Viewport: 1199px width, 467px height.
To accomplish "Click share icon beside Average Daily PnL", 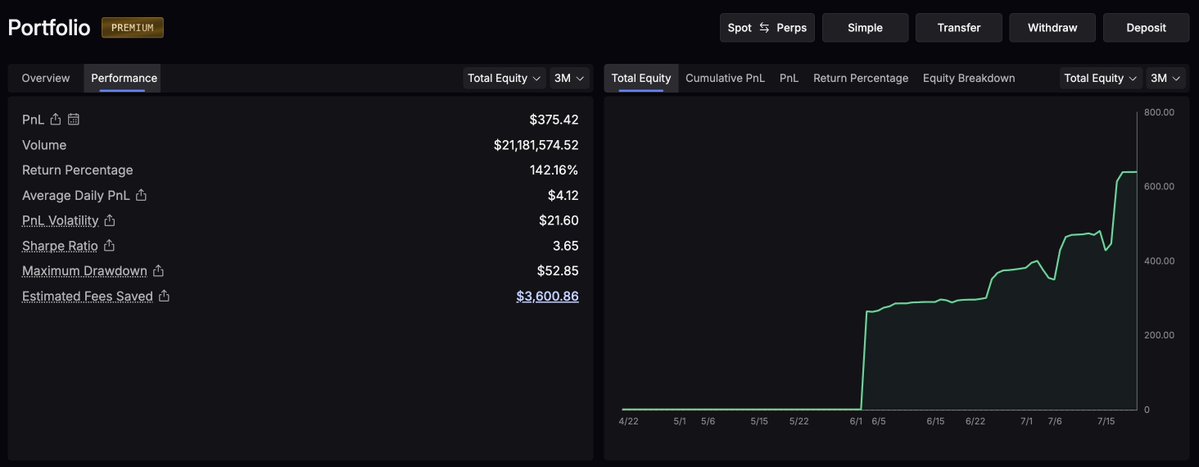I will click(x=141, y=195).
